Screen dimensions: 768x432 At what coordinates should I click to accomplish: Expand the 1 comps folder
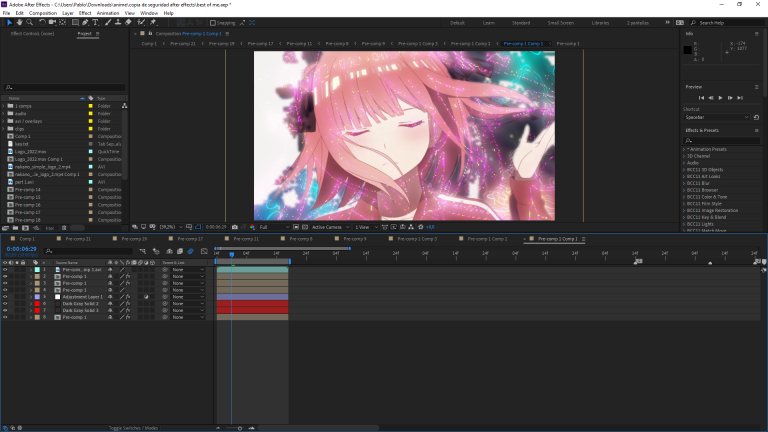3,106
